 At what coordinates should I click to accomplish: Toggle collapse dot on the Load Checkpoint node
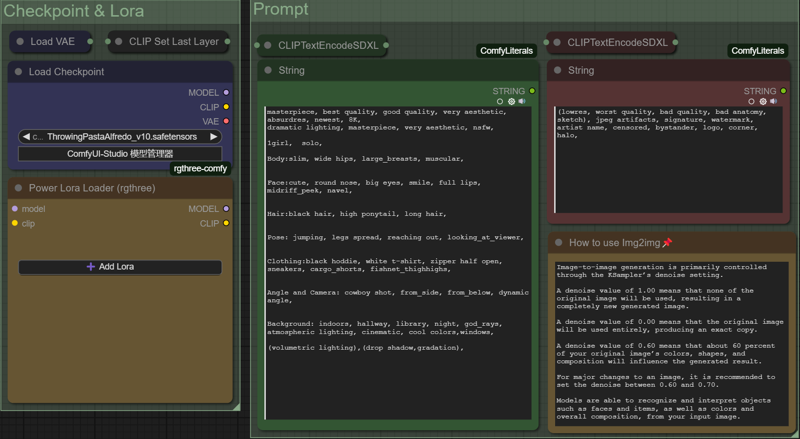(18, 72)
